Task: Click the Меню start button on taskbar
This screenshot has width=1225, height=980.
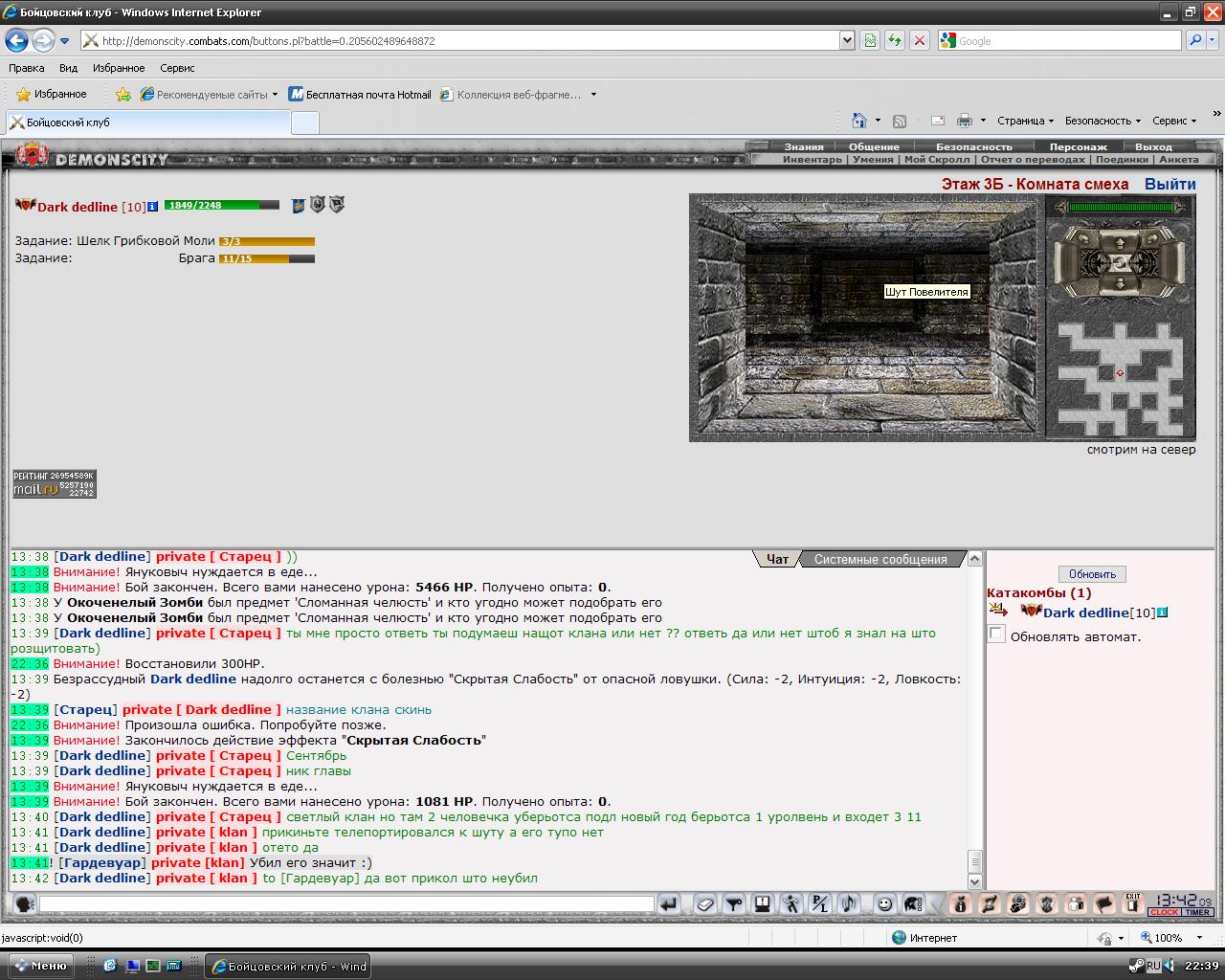Action: (40, 966)
